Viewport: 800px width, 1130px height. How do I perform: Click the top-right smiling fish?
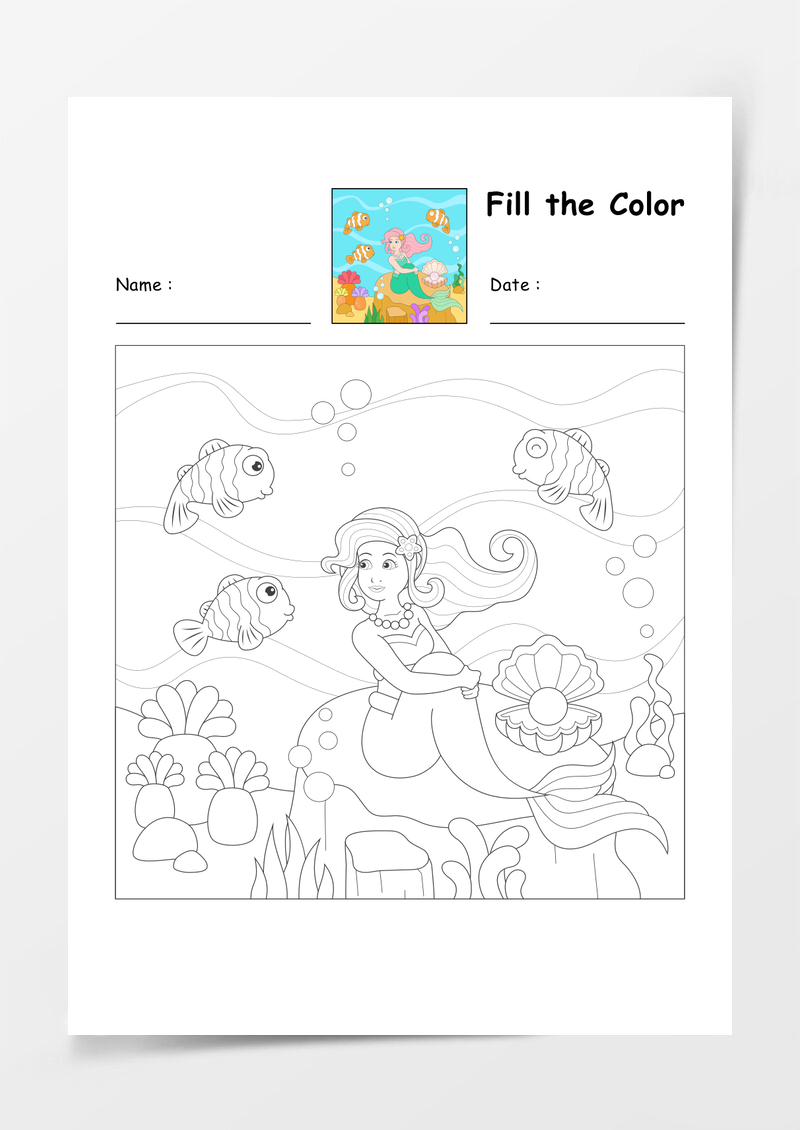coord(564,475)
